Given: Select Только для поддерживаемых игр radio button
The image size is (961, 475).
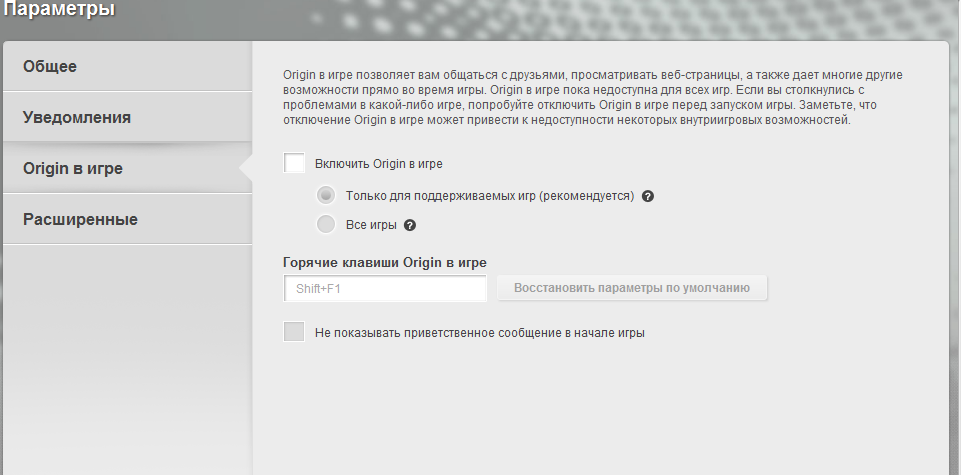Looking at the screenshot, I should 326,196.
